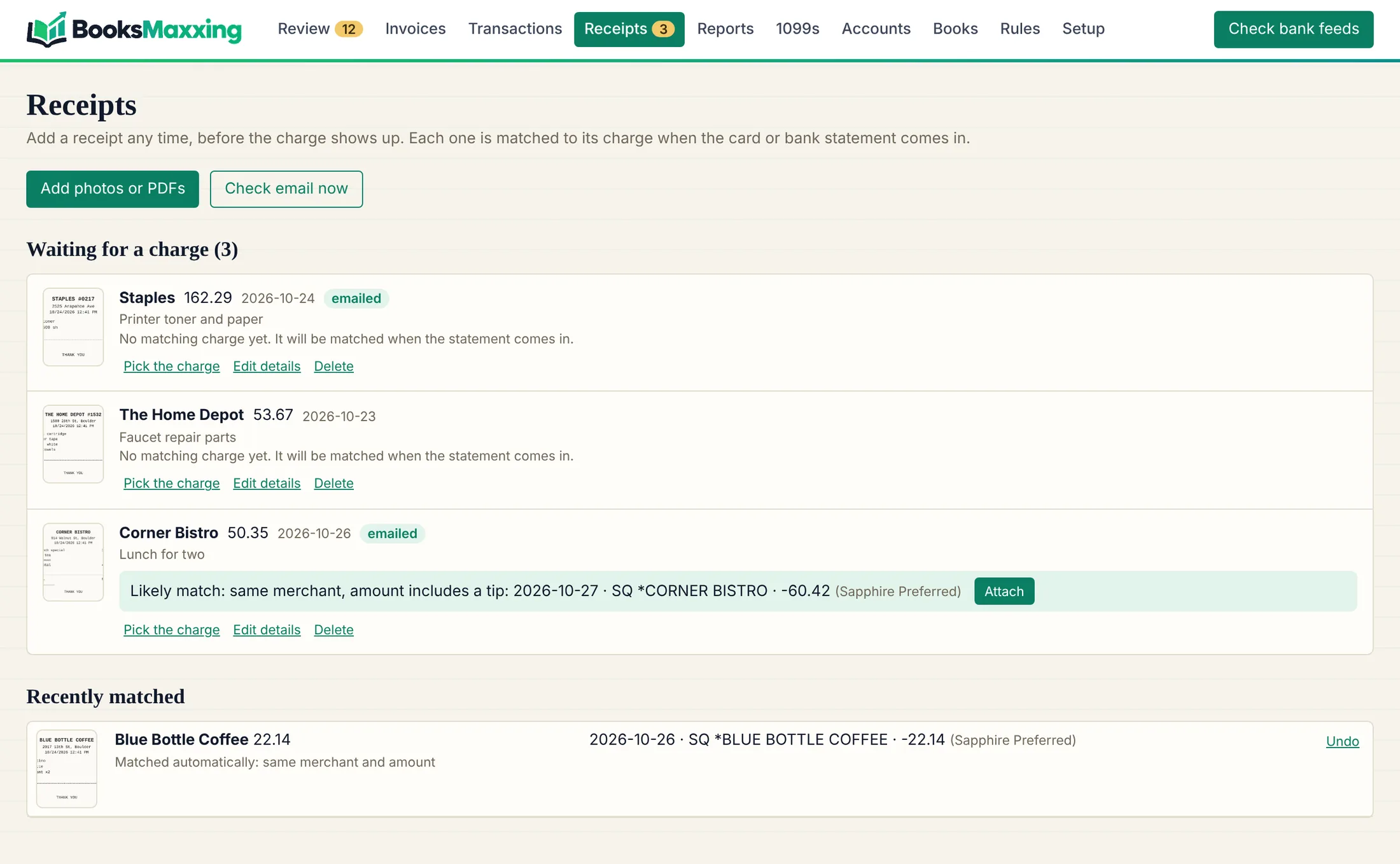Attach the Corner Bistro likely match
The height and width of the screenshot is (864, 1400).
[x=1004, y=591]
